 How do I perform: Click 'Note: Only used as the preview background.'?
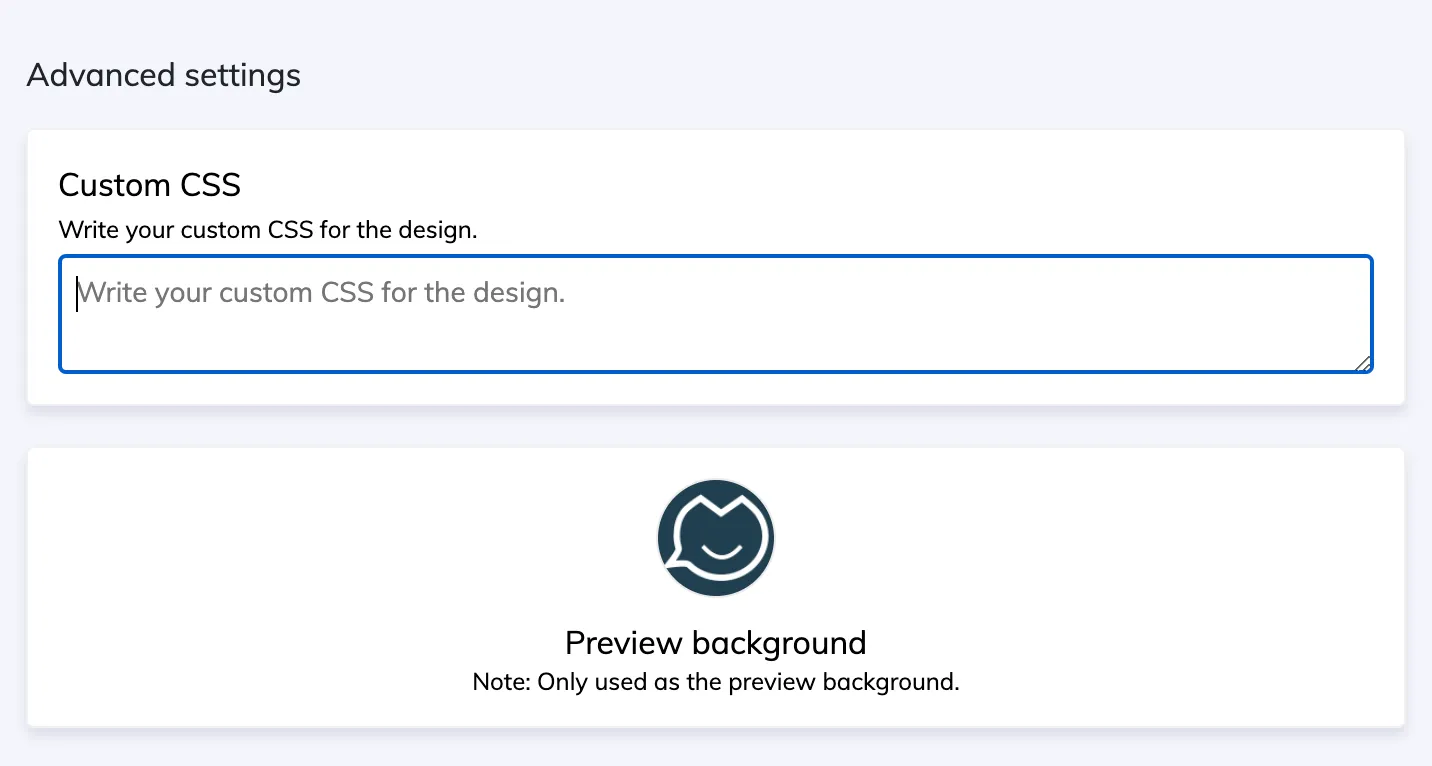click(716, 683)
